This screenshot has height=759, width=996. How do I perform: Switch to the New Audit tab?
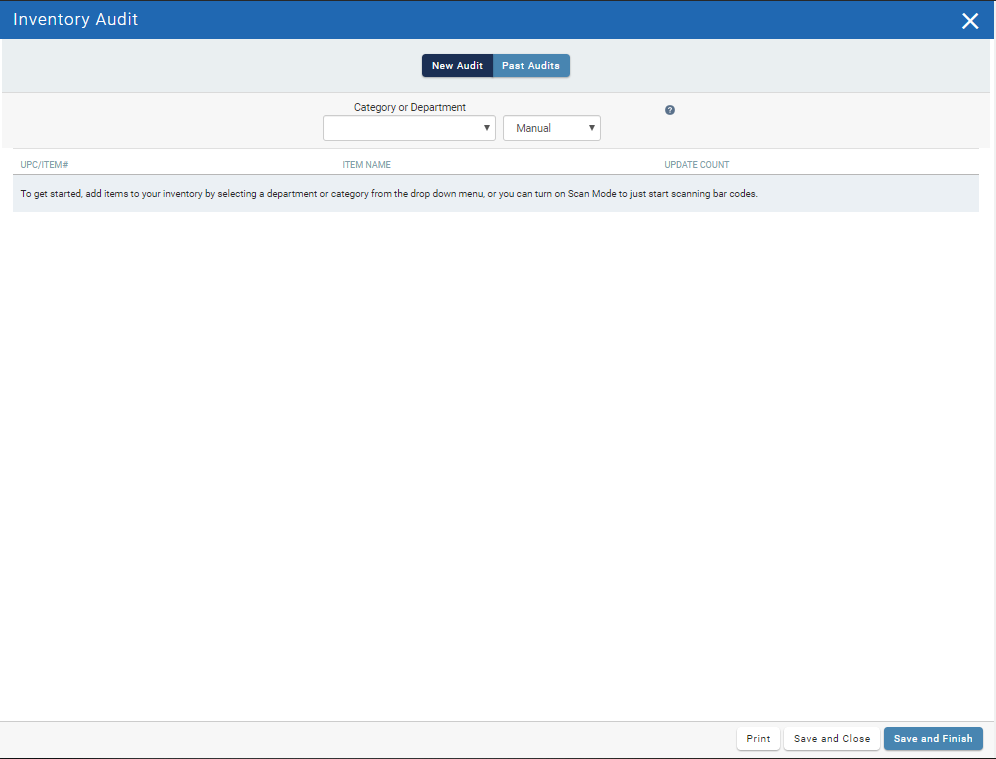point(457,66)
